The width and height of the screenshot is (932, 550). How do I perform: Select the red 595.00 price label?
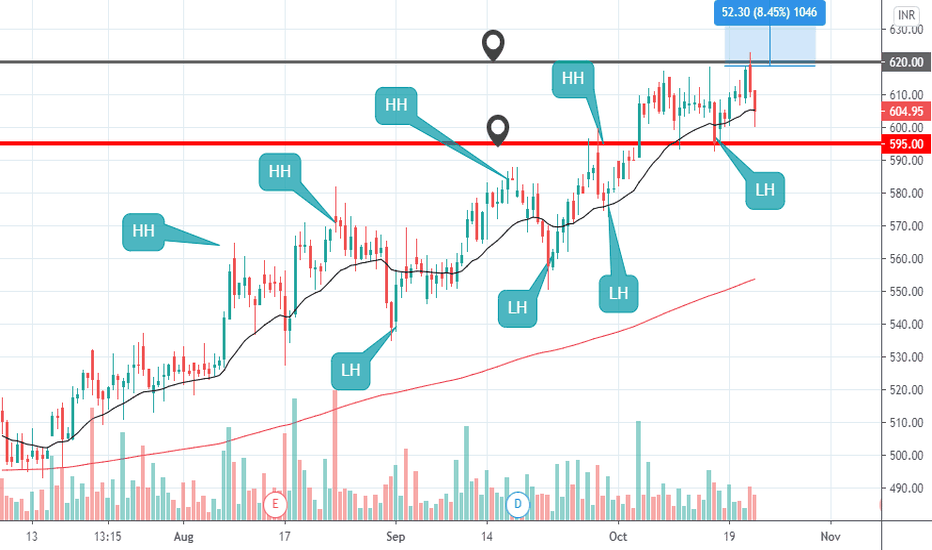coord(906,144)
